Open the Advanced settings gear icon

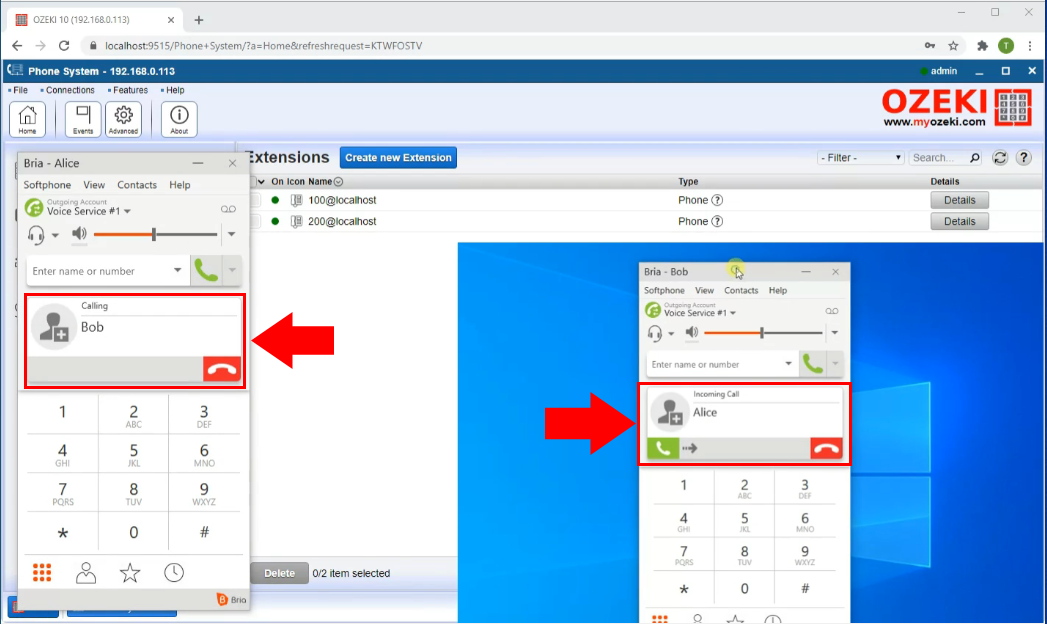[x=124, y=119]
